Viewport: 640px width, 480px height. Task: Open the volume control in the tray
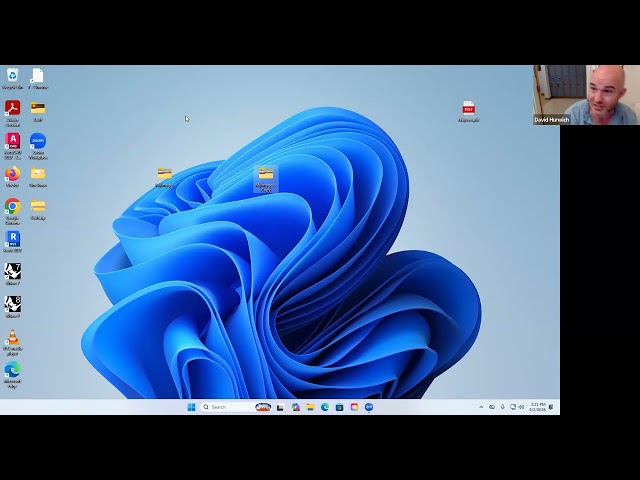click(521, 407)
